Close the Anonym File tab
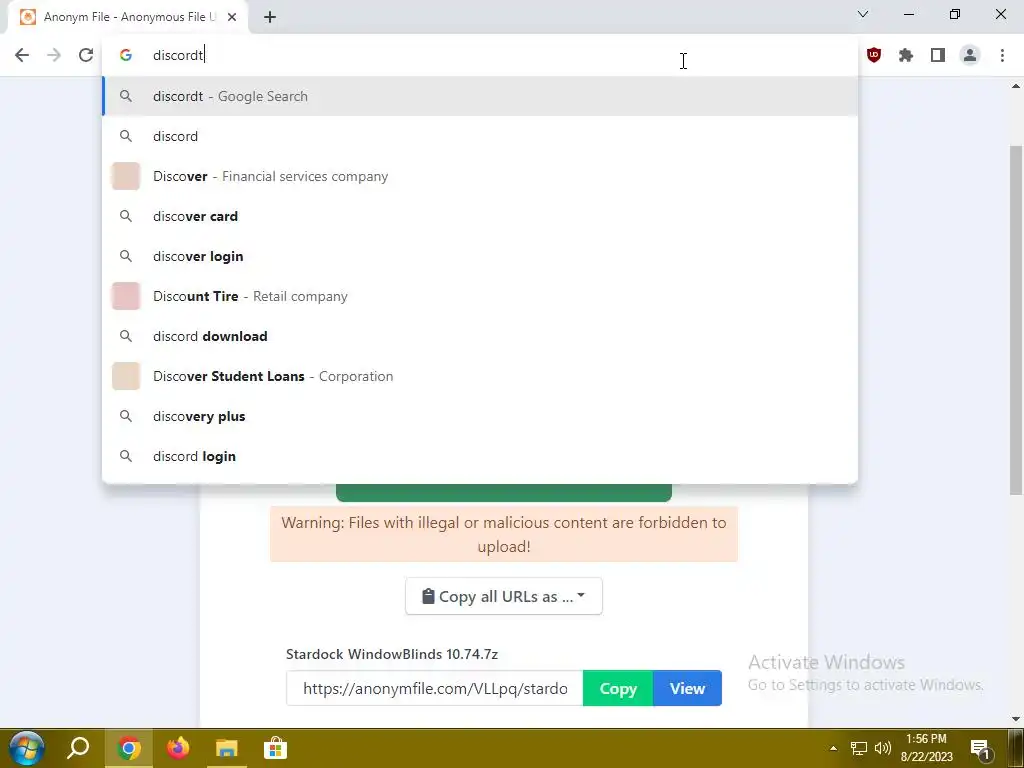The width and height of the screenshot is (1024, 768). tap(232, 17)
